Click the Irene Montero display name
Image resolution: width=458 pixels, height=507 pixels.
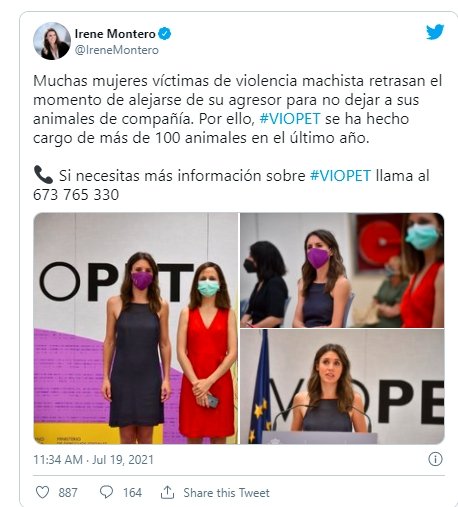(x=115, y=34)
